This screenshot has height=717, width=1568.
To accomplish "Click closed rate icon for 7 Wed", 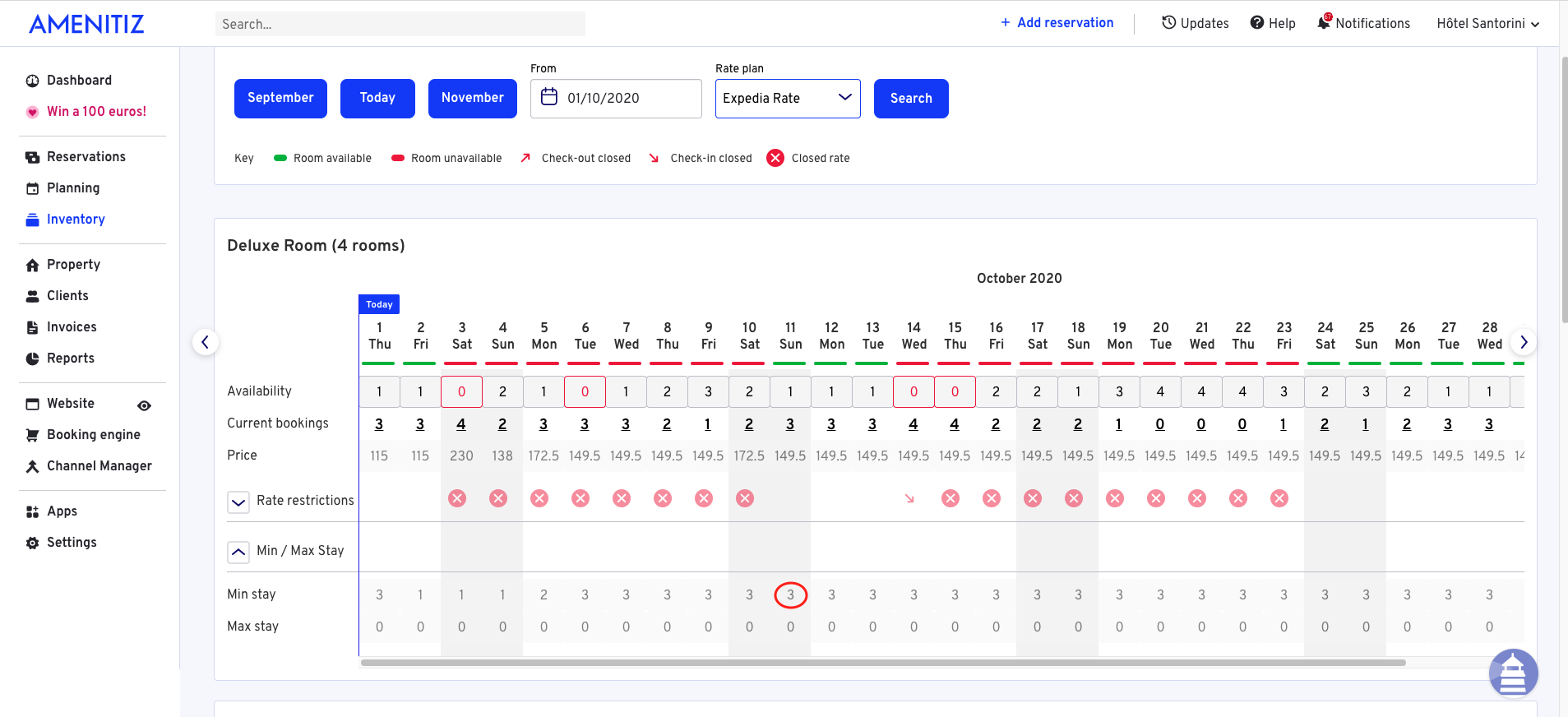I will click(x=622, y=498).
